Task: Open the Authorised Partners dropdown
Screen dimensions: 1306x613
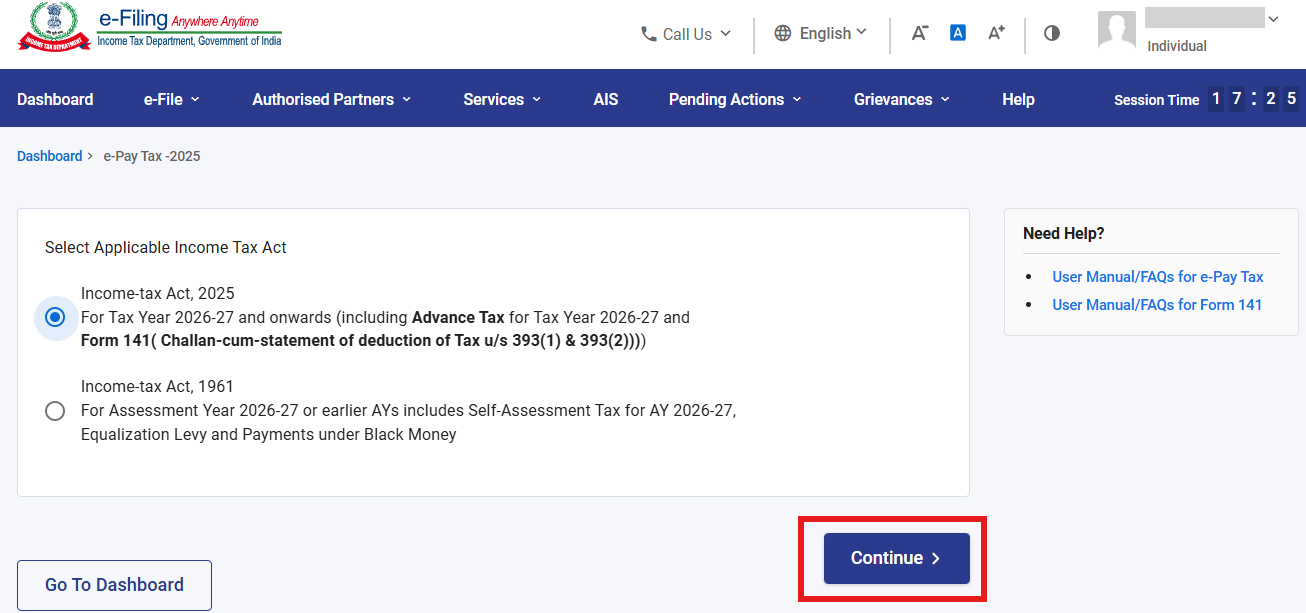Action: pyautogui.click(x=331, y=99)
